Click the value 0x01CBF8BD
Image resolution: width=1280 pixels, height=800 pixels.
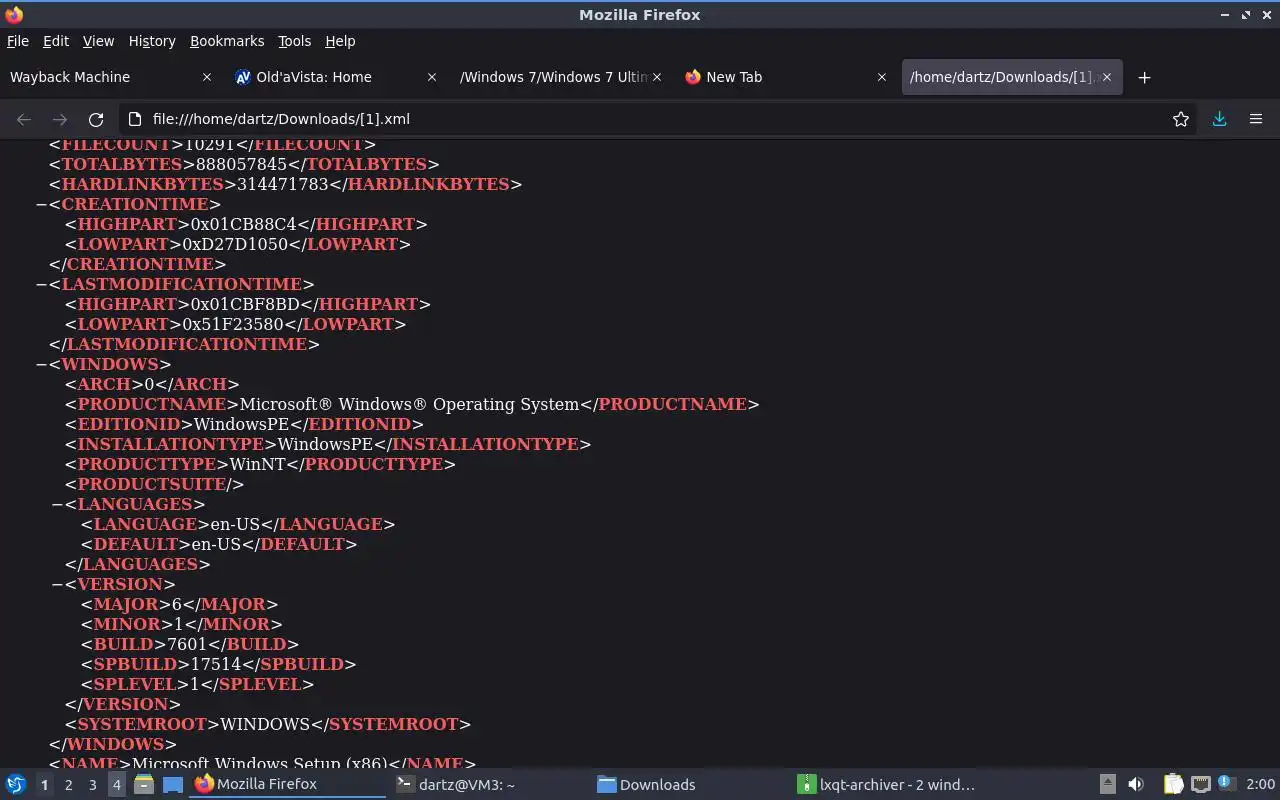point(245,304)
